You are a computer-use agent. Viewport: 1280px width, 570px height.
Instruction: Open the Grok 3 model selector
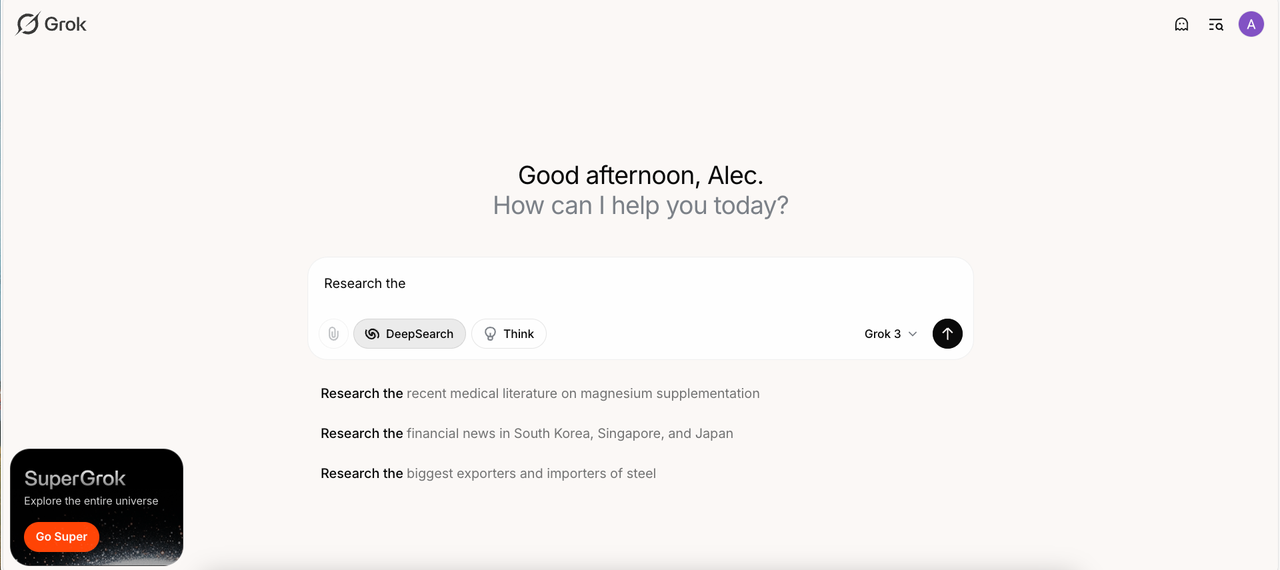click(x=883, y=334)
